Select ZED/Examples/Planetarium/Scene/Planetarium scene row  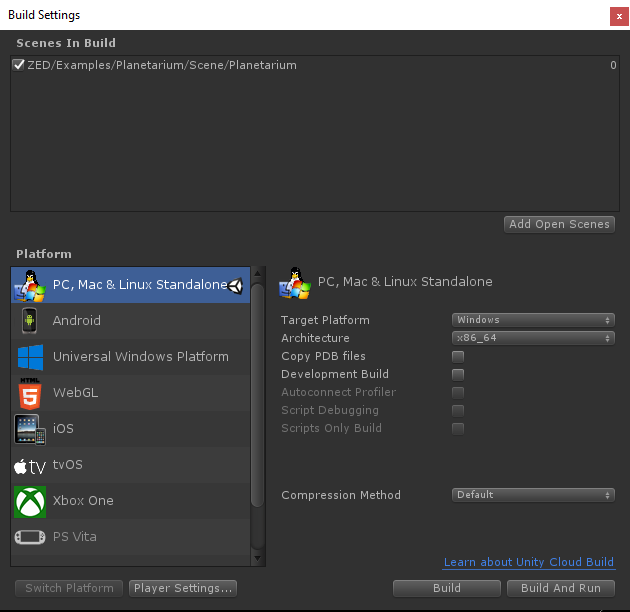[315, 65]
